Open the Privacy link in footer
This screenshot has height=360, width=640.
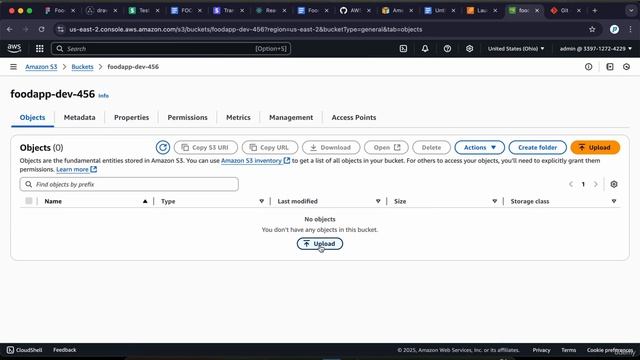(541, 350)
